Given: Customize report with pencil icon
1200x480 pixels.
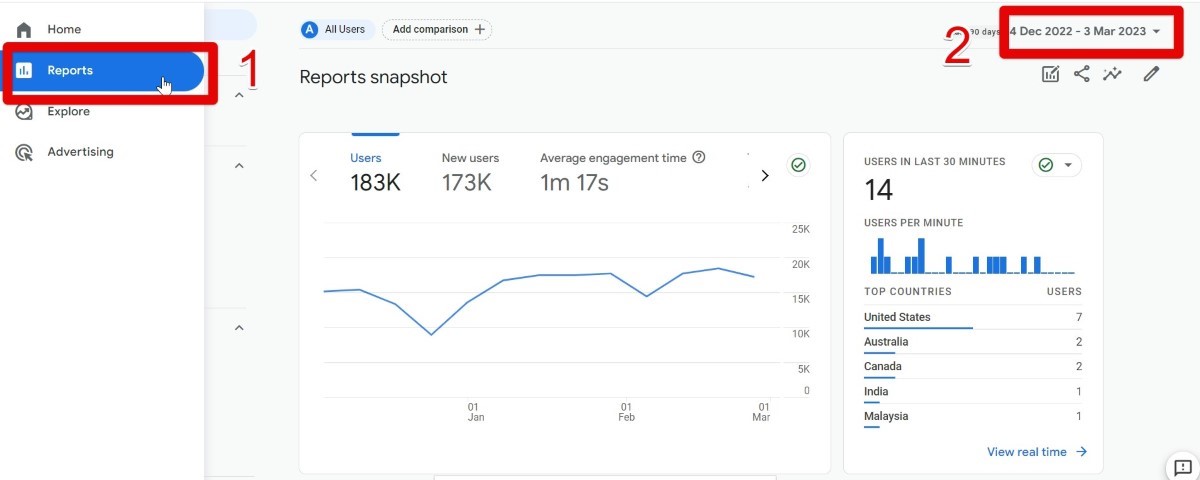Looking at the screenshot, I should tap(1151, 74).
